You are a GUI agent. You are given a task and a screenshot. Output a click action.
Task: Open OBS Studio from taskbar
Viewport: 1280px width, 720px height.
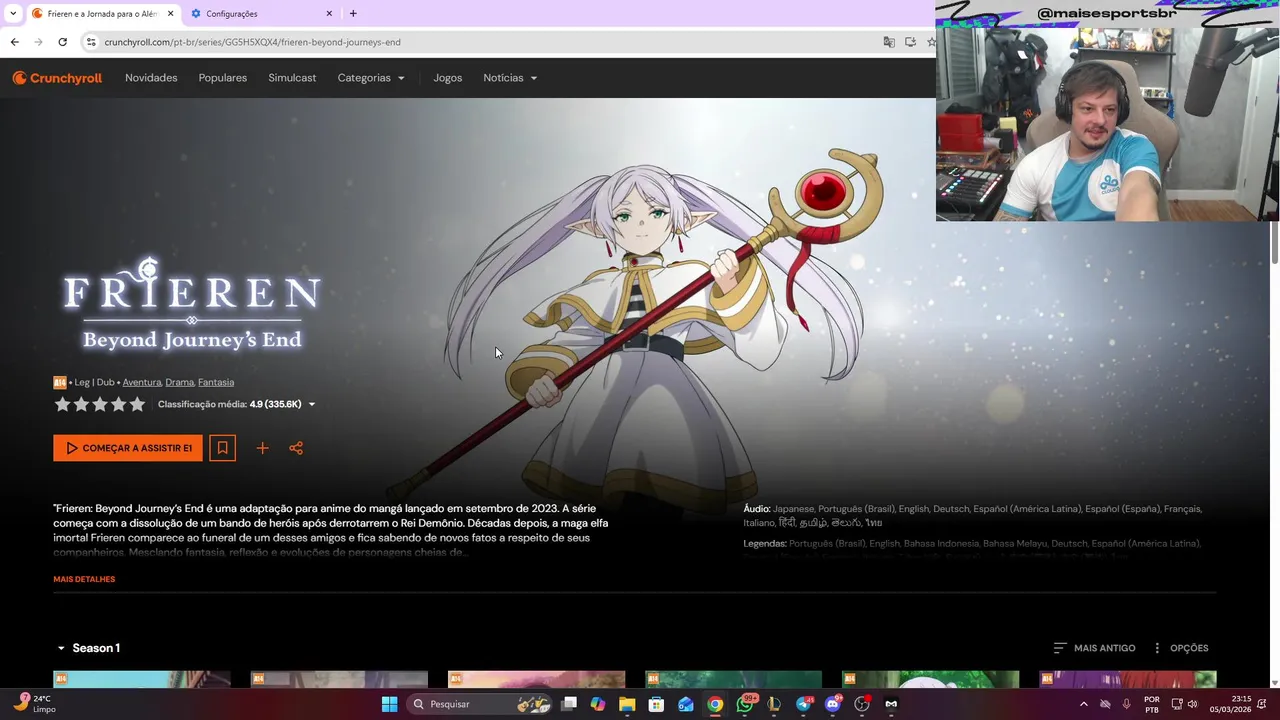(x=862, y=704)
